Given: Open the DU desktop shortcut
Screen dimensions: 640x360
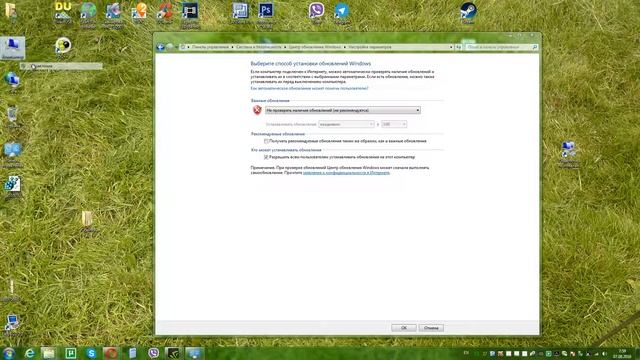Looking at the screenshot, I should (x=63, y=11).
